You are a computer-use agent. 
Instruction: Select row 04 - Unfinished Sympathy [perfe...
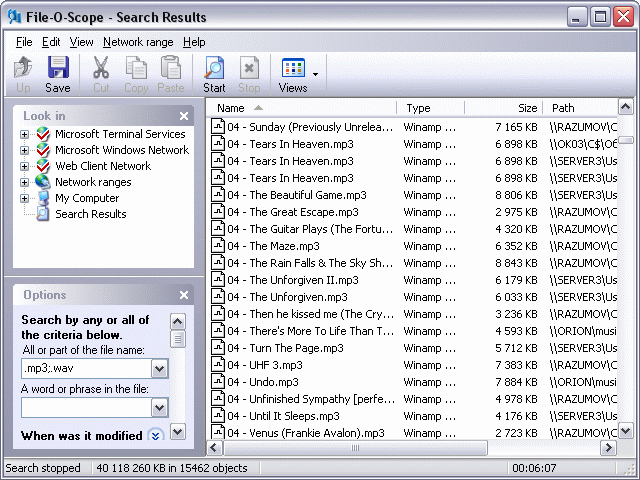tap(413, 399)
